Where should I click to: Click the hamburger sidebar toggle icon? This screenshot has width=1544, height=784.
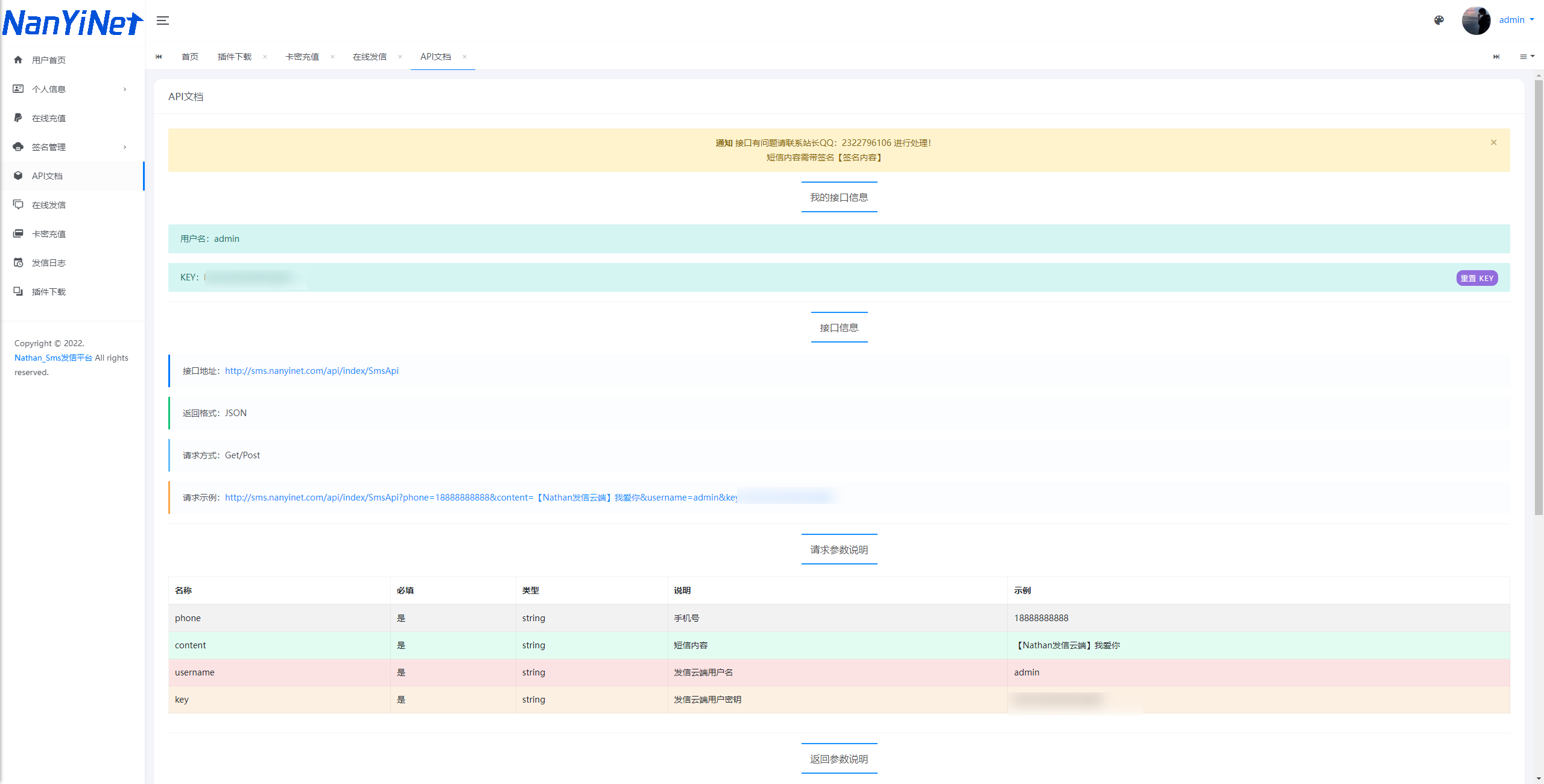click(163, 21)
